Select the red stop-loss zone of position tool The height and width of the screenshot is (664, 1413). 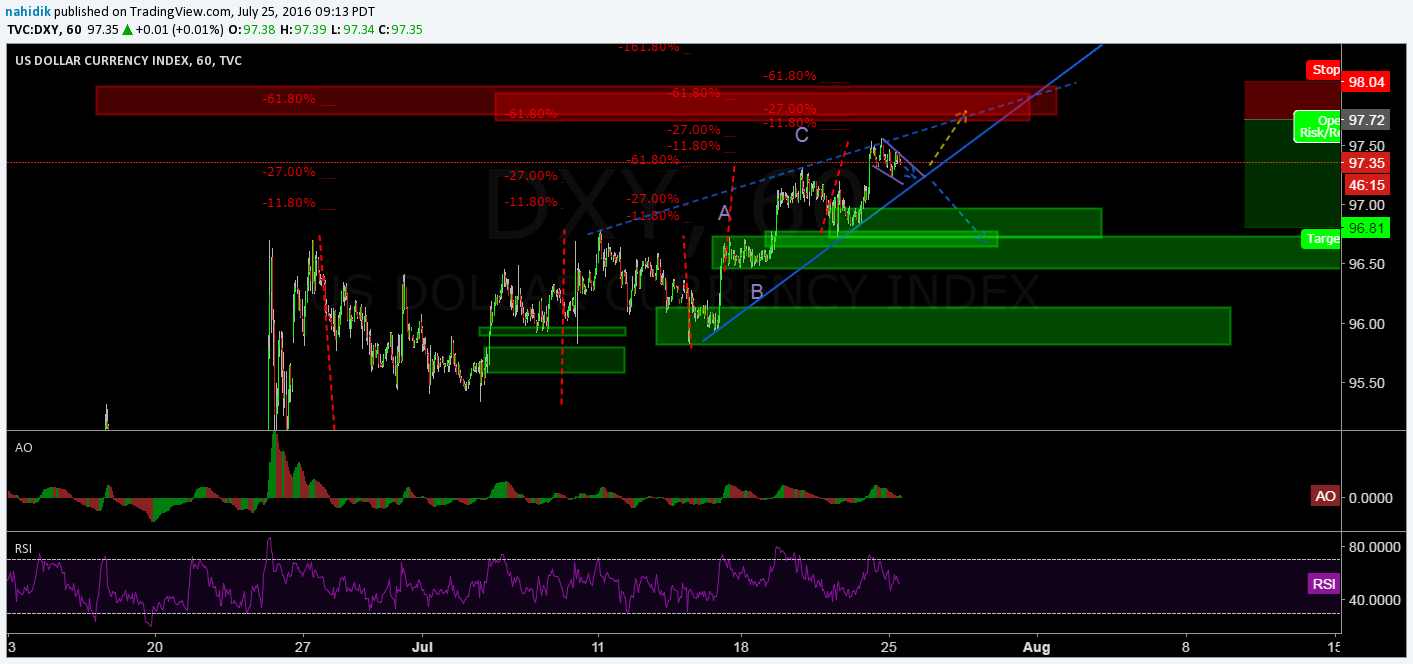(x=1292, y=101)
